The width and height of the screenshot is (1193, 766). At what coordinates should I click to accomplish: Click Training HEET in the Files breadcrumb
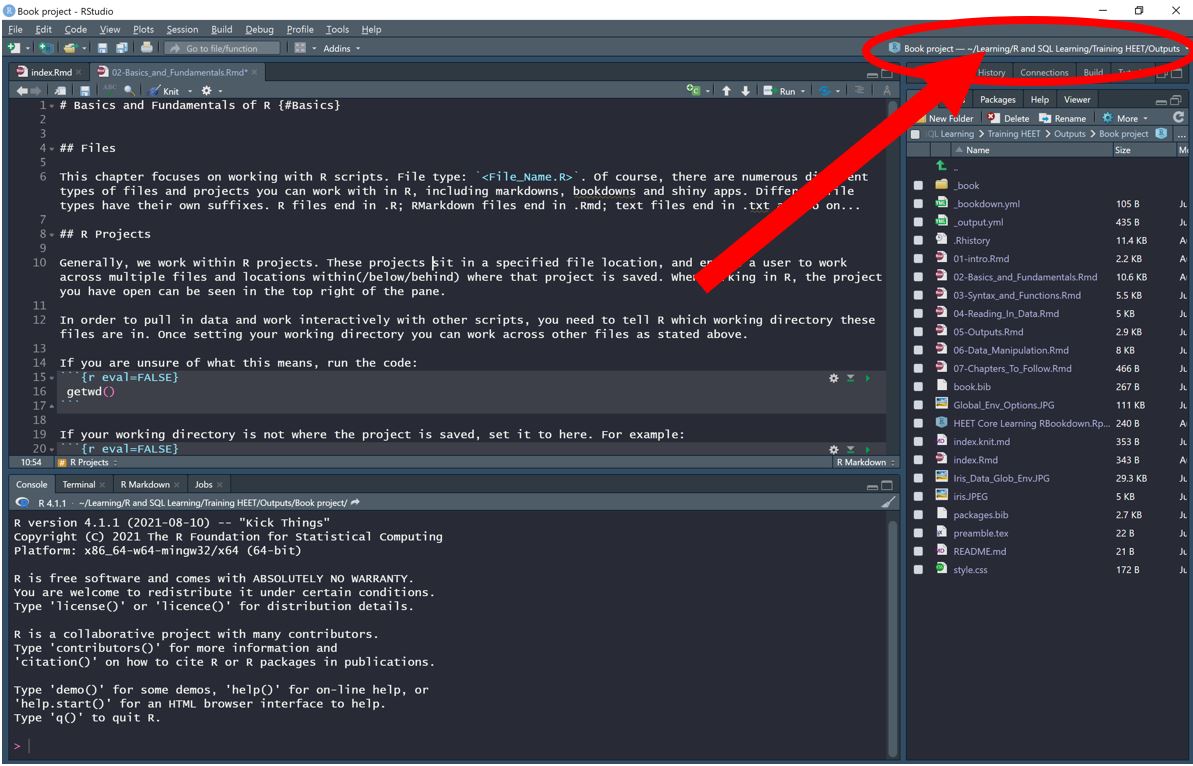tap(1013, 134)
